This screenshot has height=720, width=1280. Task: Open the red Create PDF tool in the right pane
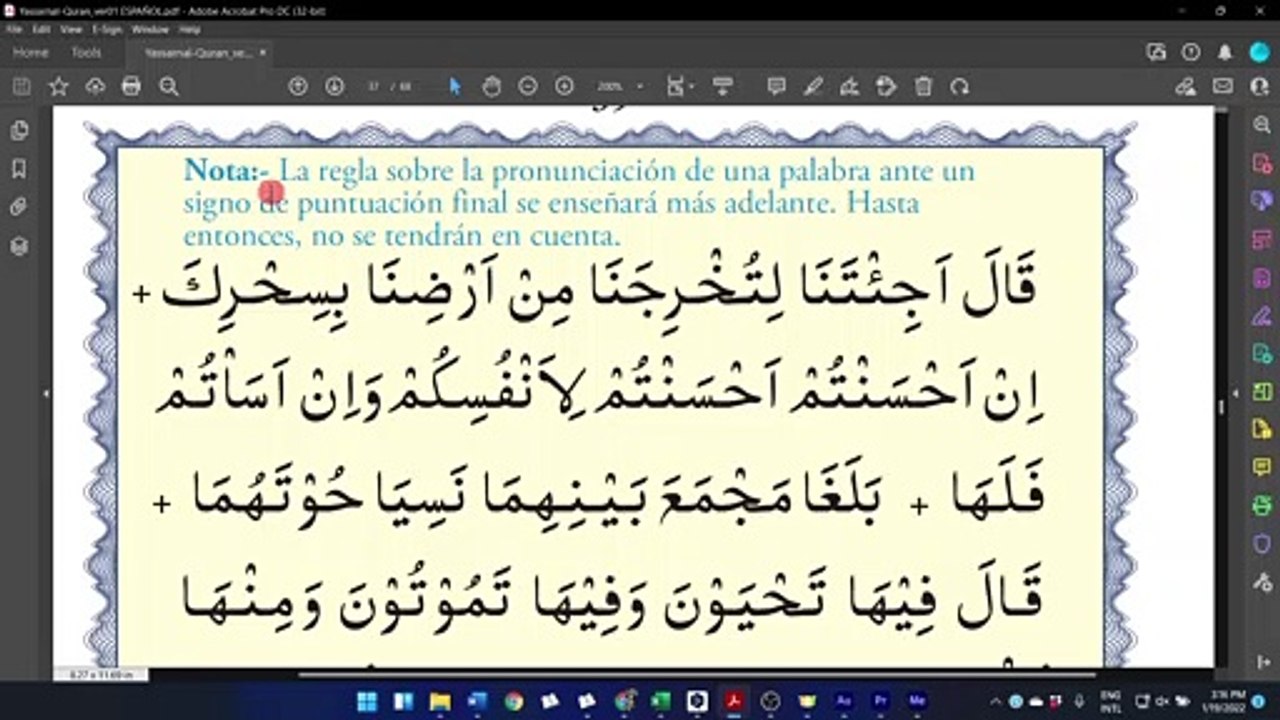pyautogui.click(x=1261, y=162)
